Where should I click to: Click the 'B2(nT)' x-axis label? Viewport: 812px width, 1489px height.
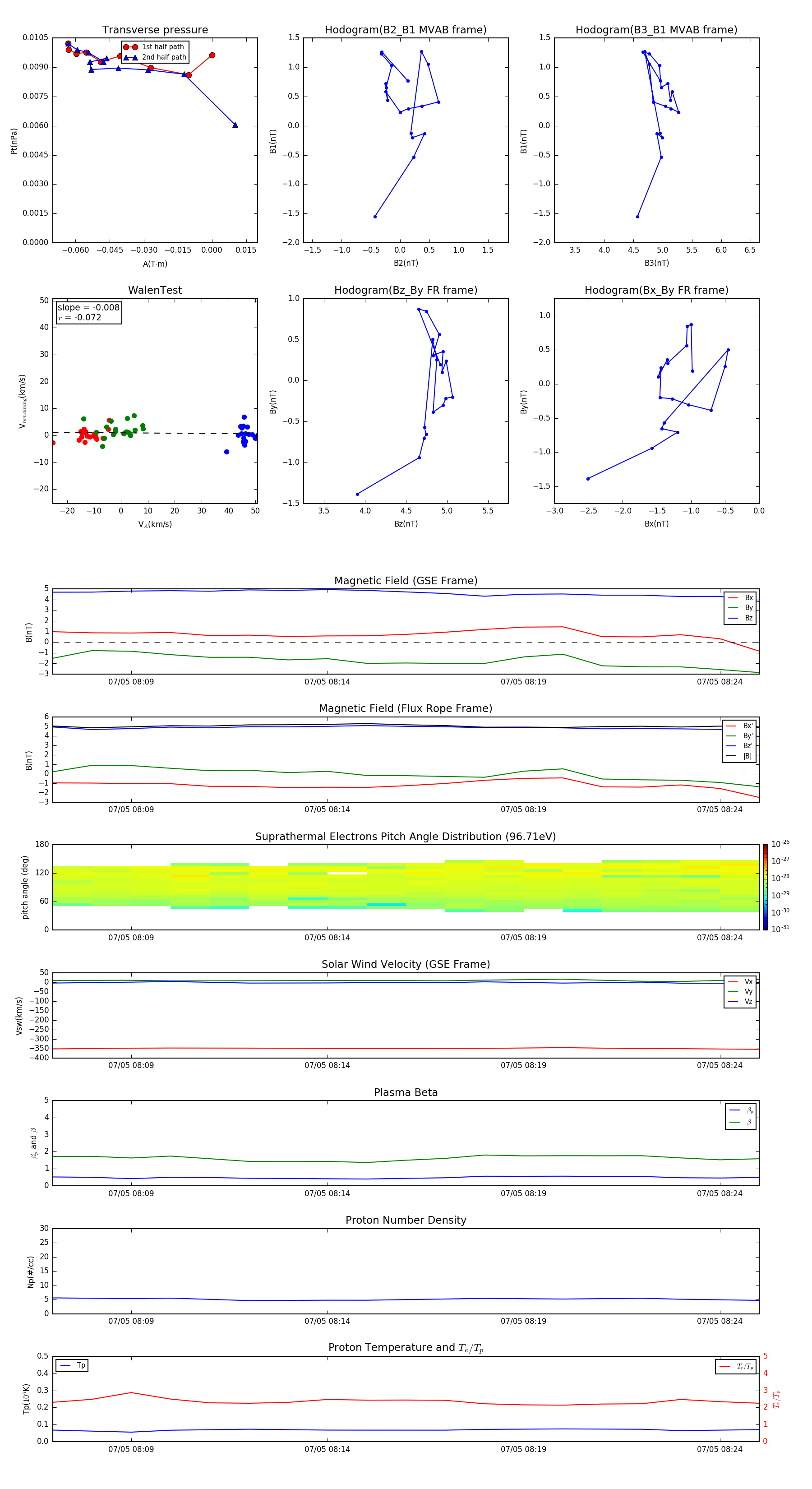click(x=406, y=264)
